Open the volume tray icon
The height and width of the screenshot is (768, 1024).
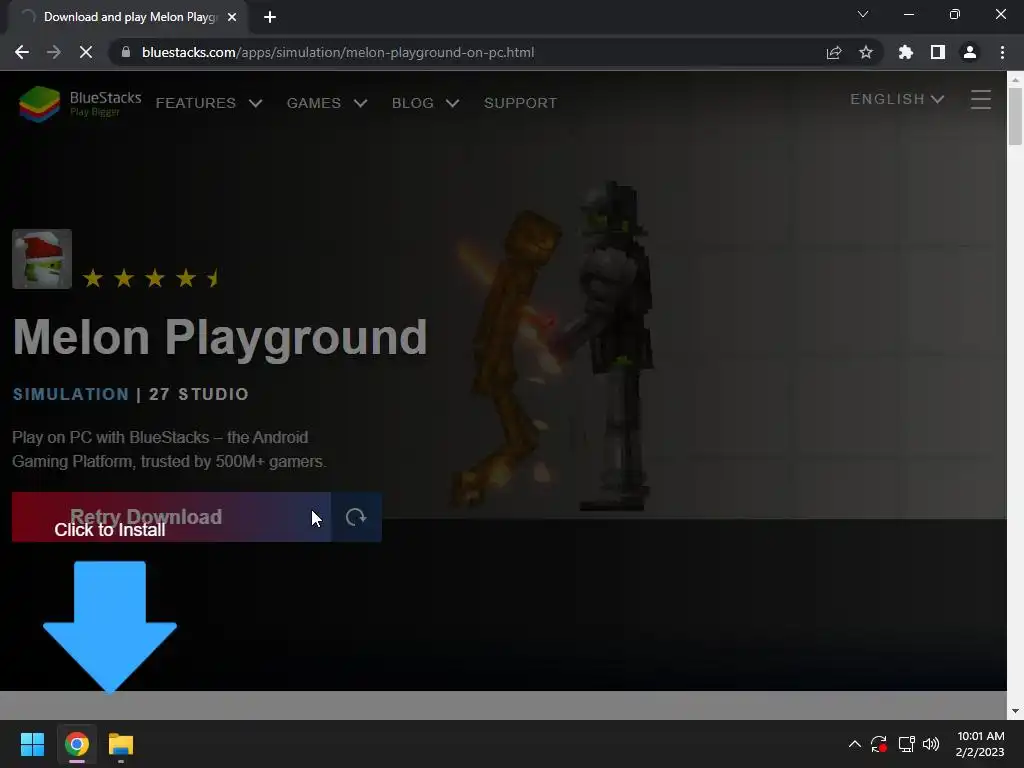point(931,744)
